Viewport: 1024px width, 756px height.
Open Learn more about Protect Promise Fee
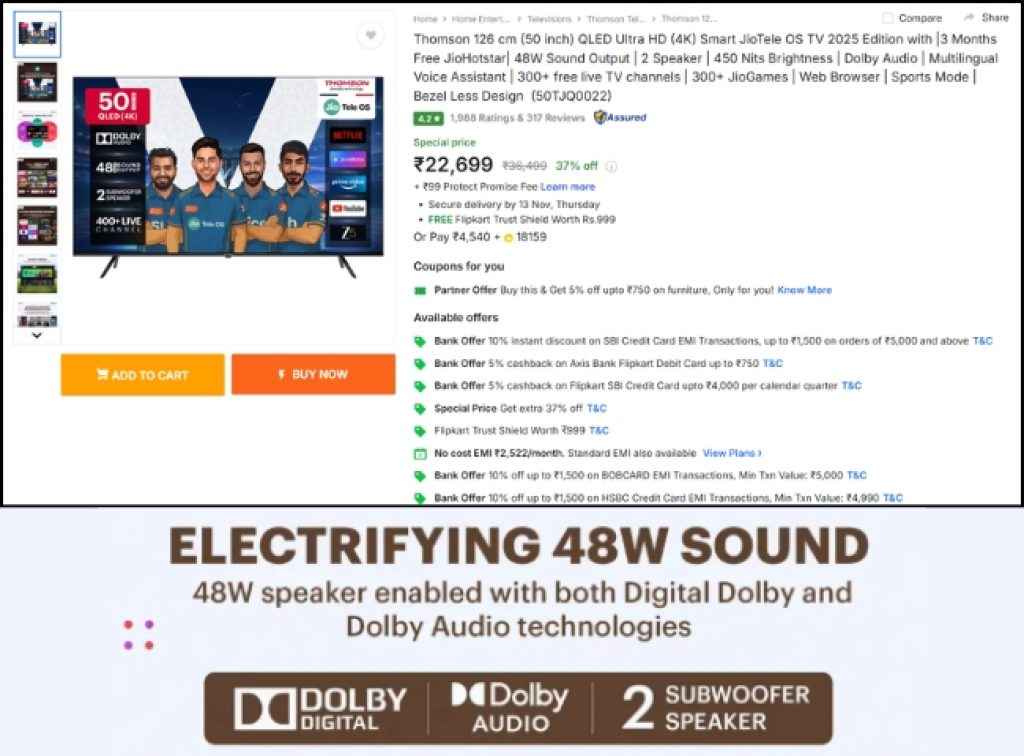(x=568, y=186)
